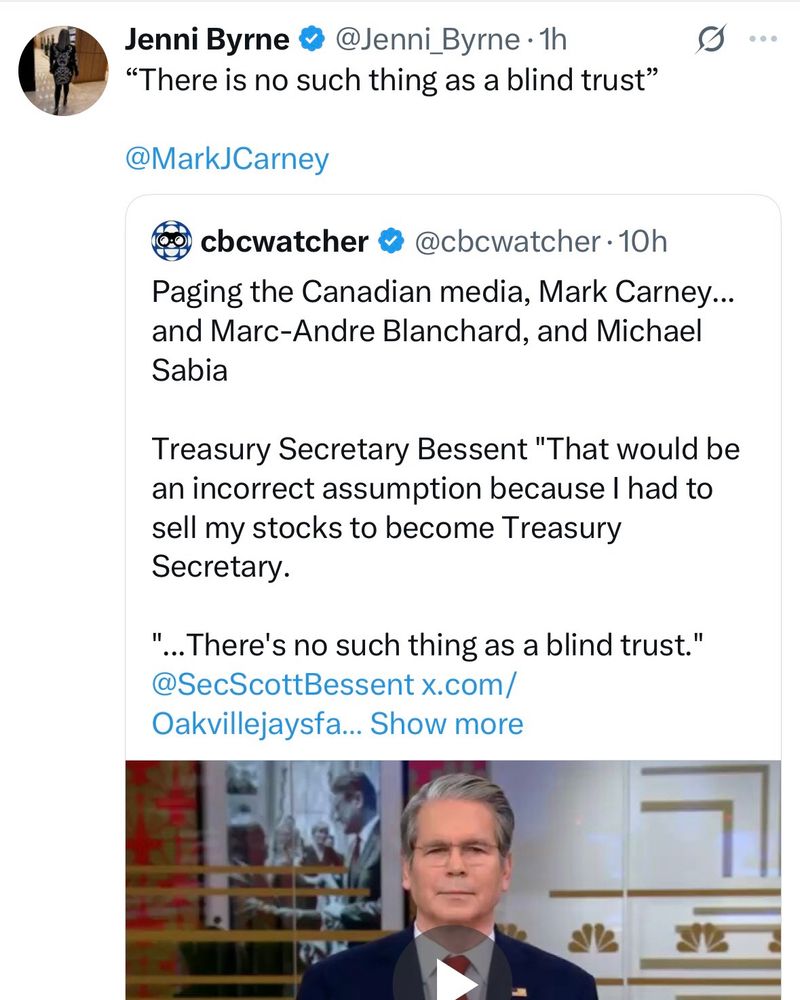Open the x.com/Oakvillejaysfa link
Screen dimensions: 800x1000
250,723
